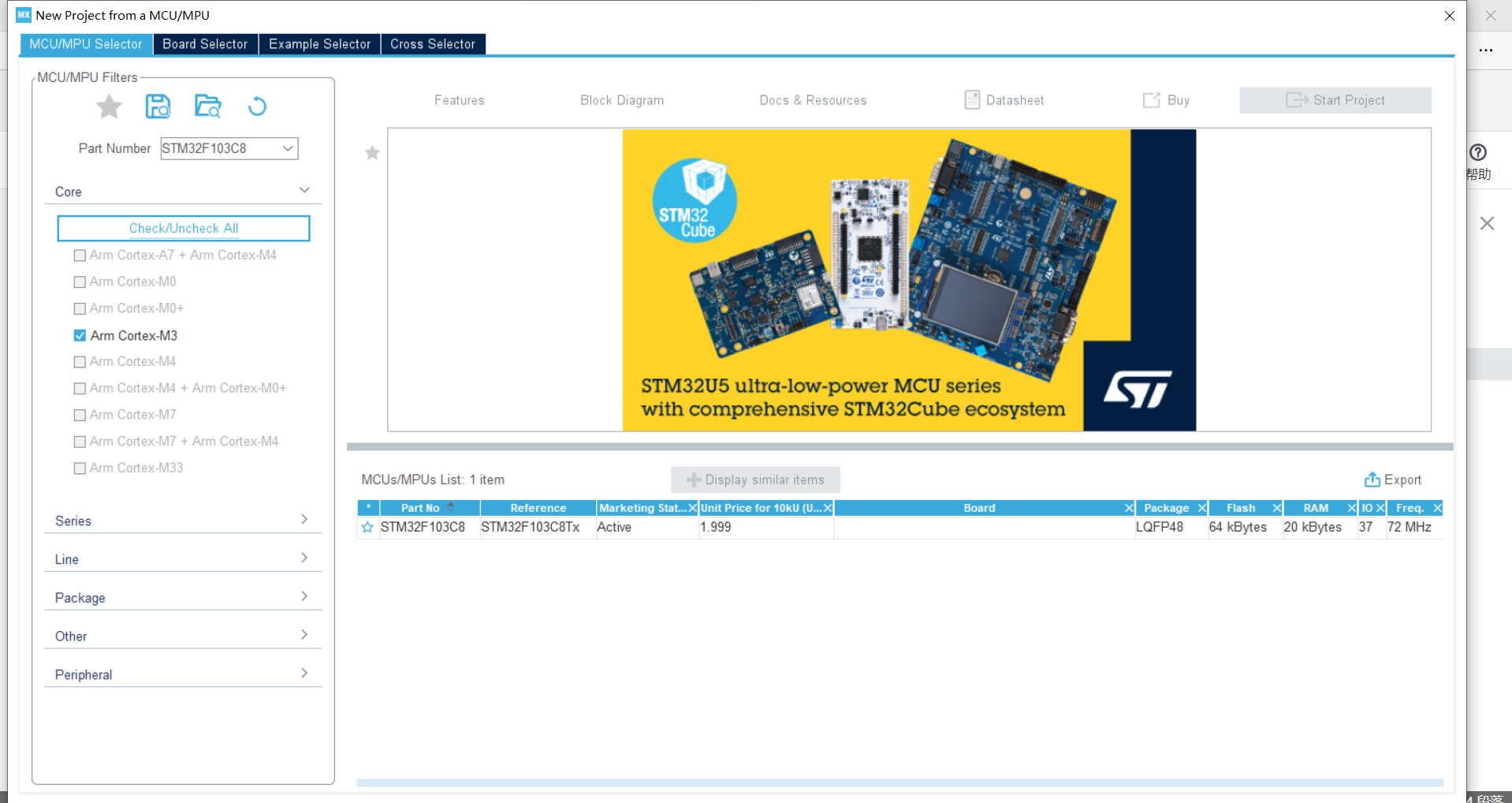Click the STM32U5 promotional banner image
The height and width of the screenshot is (803, 1512).
click(x=909, y=280)
